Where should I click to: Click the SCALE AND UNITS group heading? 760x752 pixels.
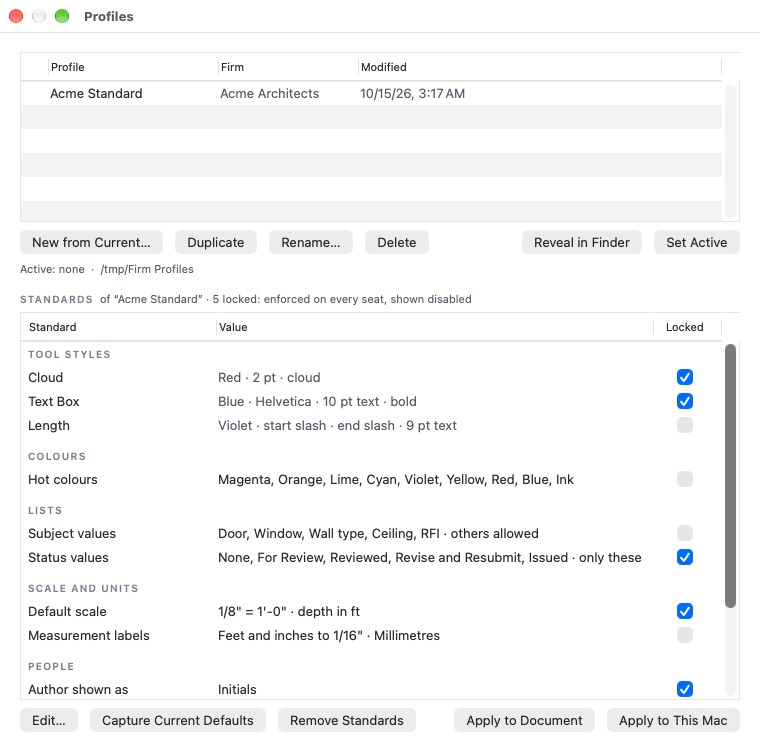(83, 588)
